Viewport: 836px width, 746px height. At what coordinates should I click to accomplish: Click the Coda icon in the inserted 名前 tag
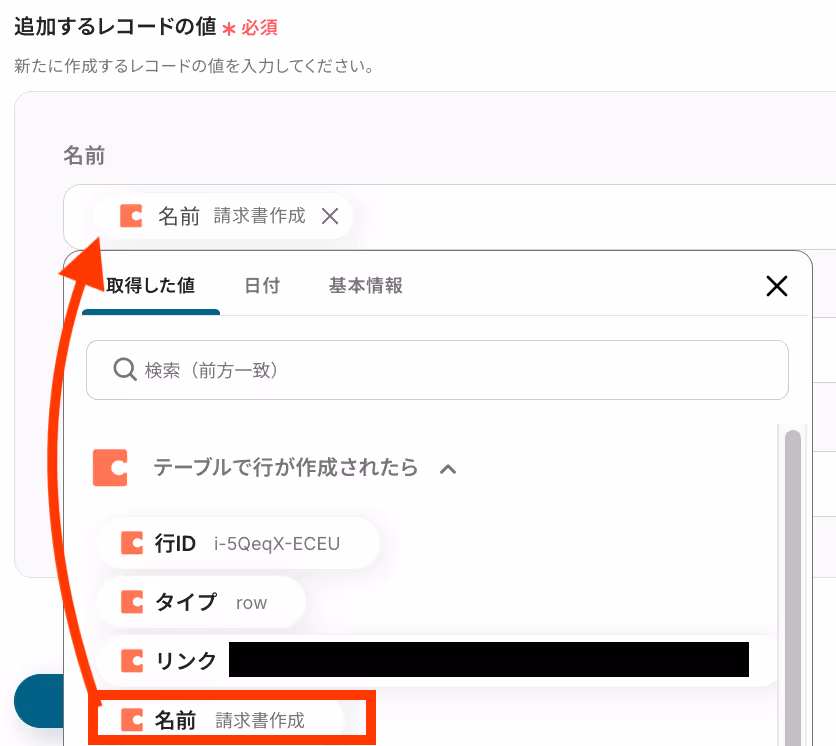[x=131, y=216]
